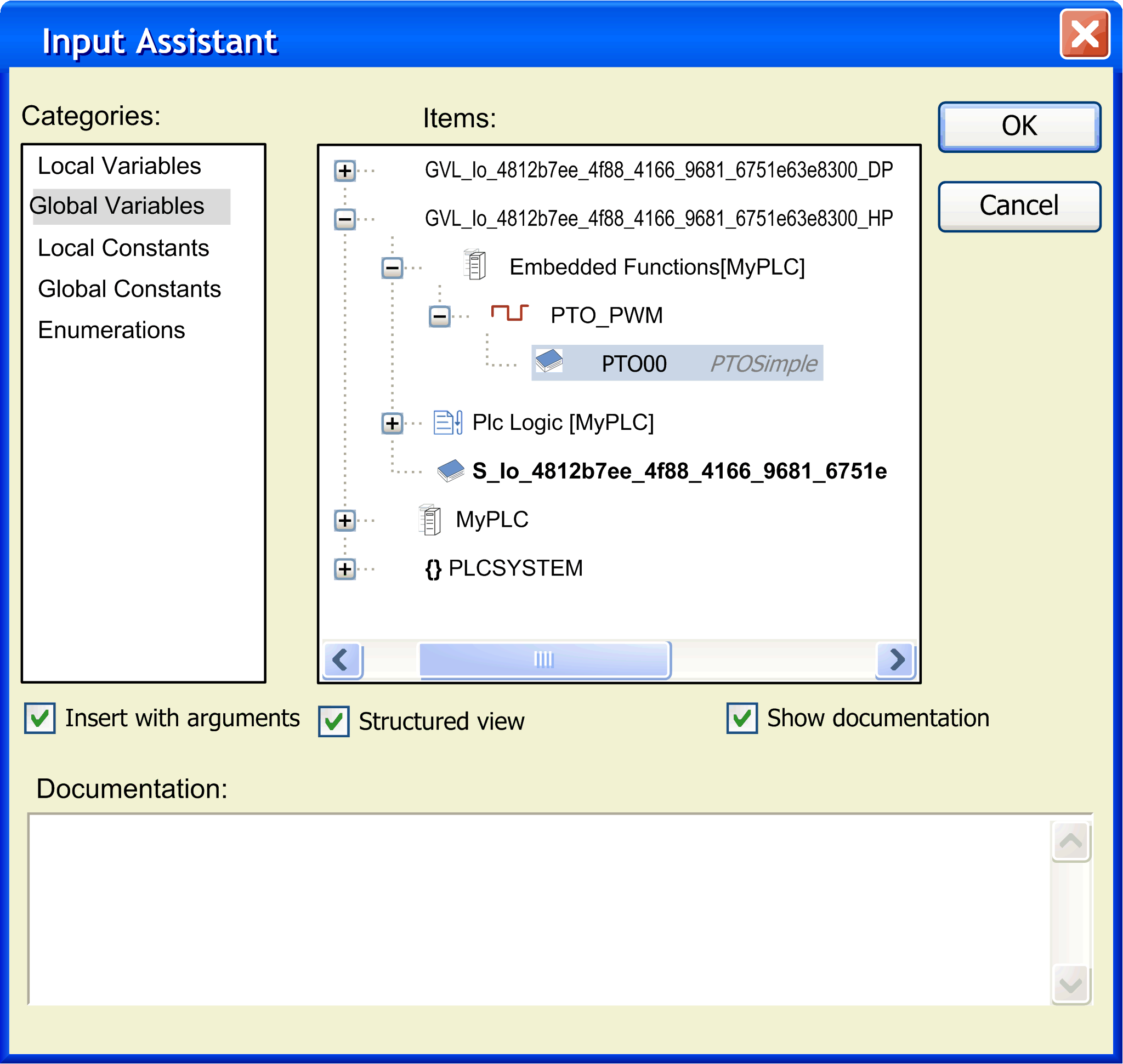Select the Enumerations category
Viewport: 1123px width, 1064px height.
tap(111, 330)
